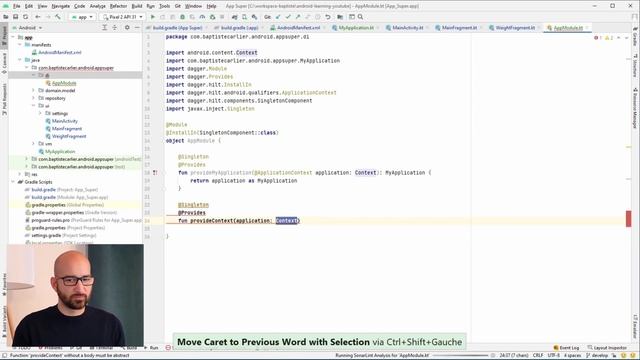The image size is (640, 360).
Task: Click the SonarLint analysis progress bar
Action: (459, 356)
